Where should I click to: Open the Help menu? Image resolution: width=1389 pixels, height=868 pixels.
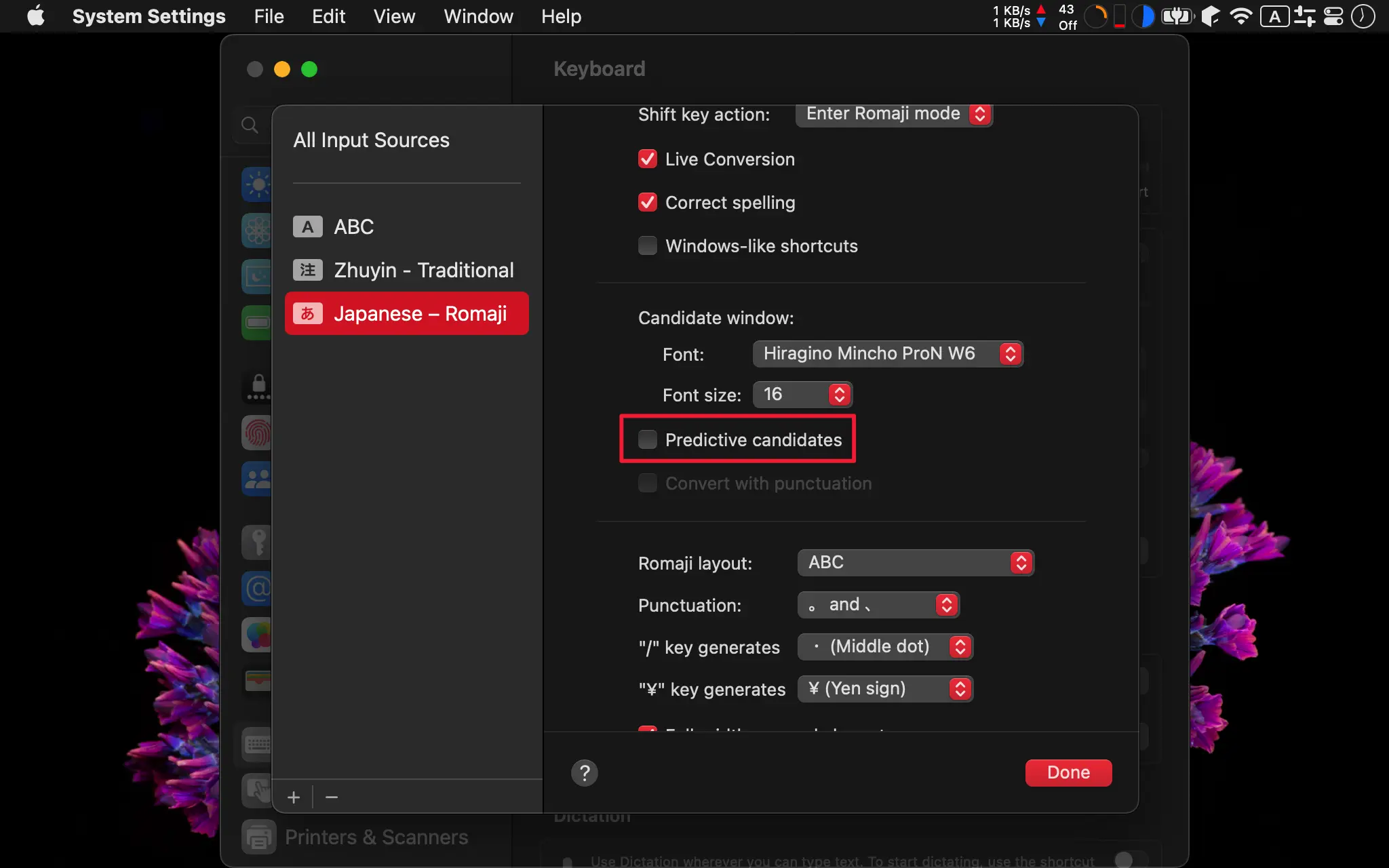click(x=561, y=16)
